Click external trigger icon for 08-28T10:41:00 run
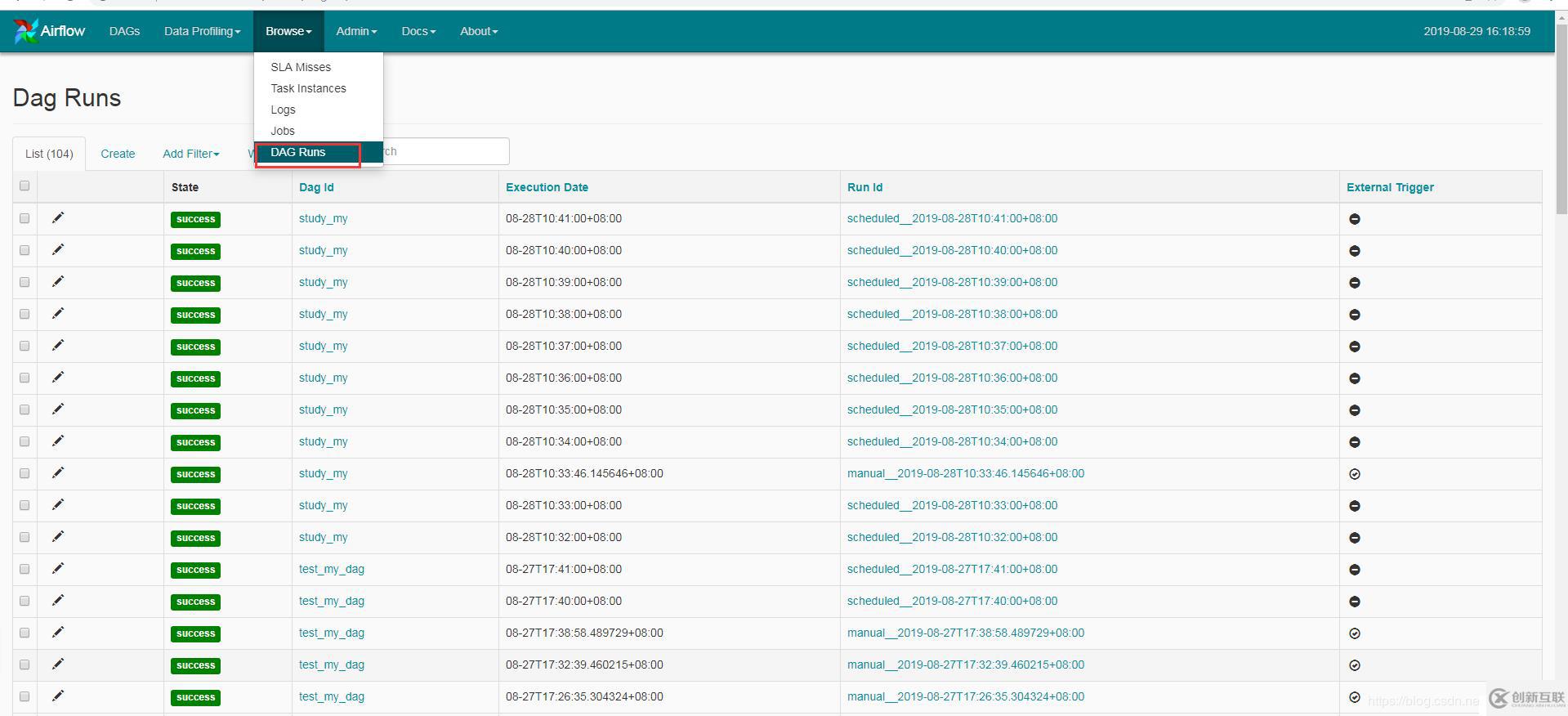 (1354, 219)
